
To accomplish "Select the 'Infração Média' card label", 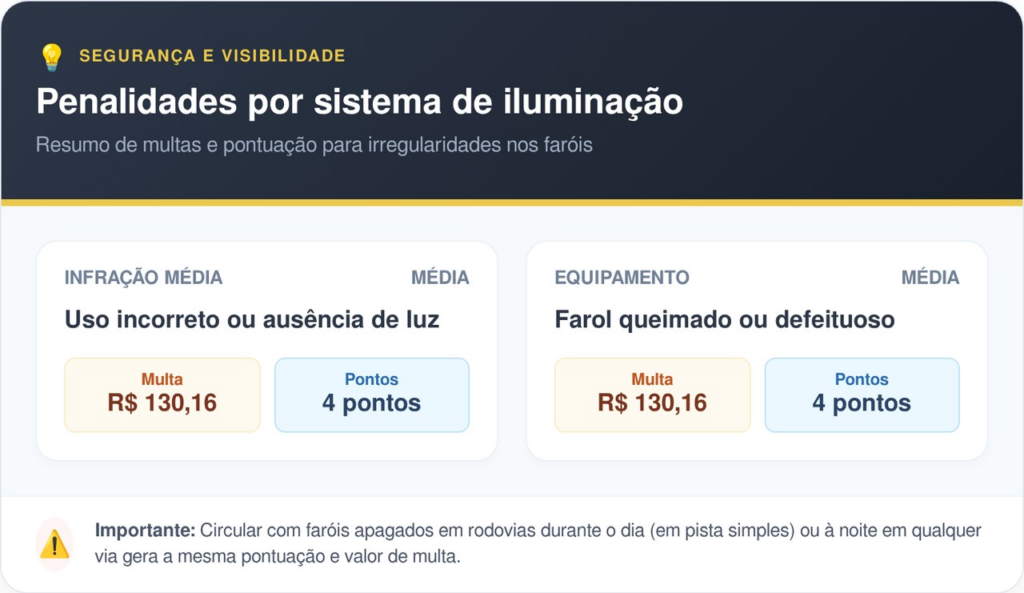I will pyautogui.click(x=143, y=278).
